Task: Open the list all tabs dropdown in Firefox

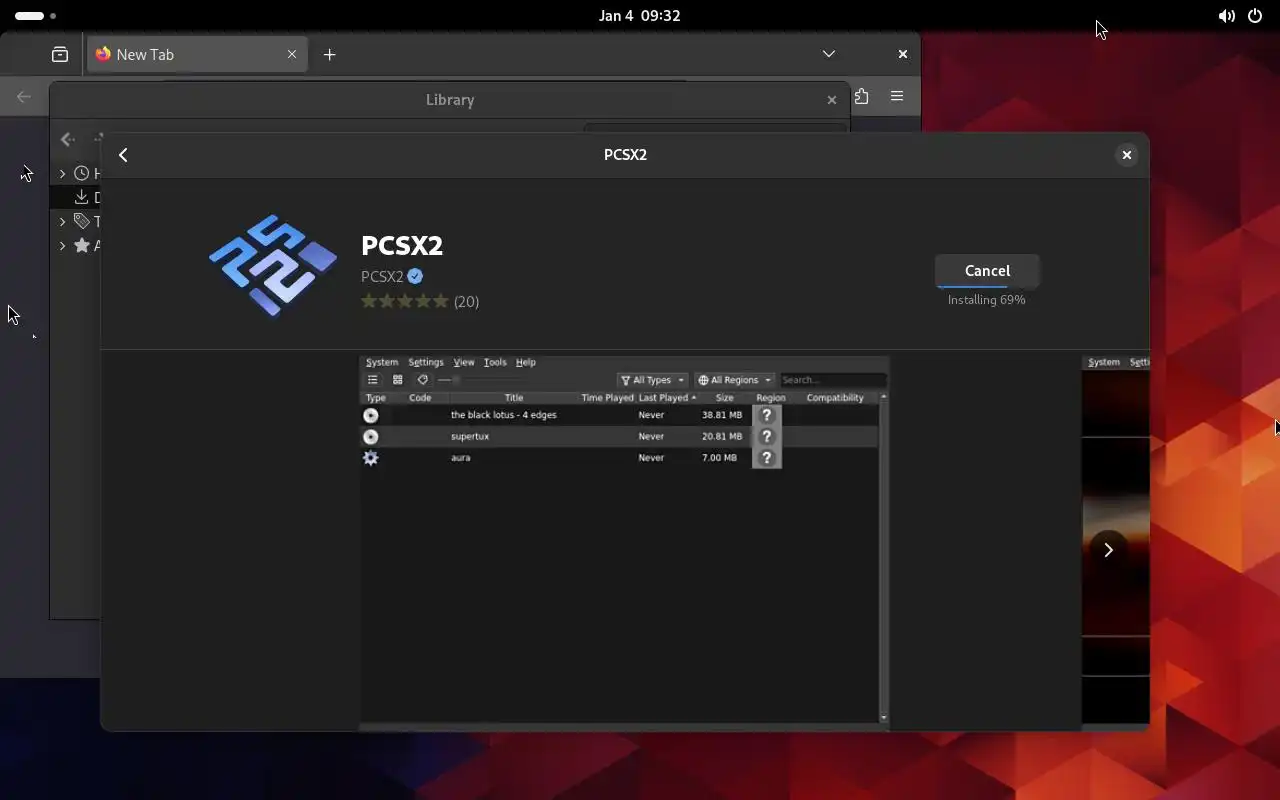Action: point(829,54)
